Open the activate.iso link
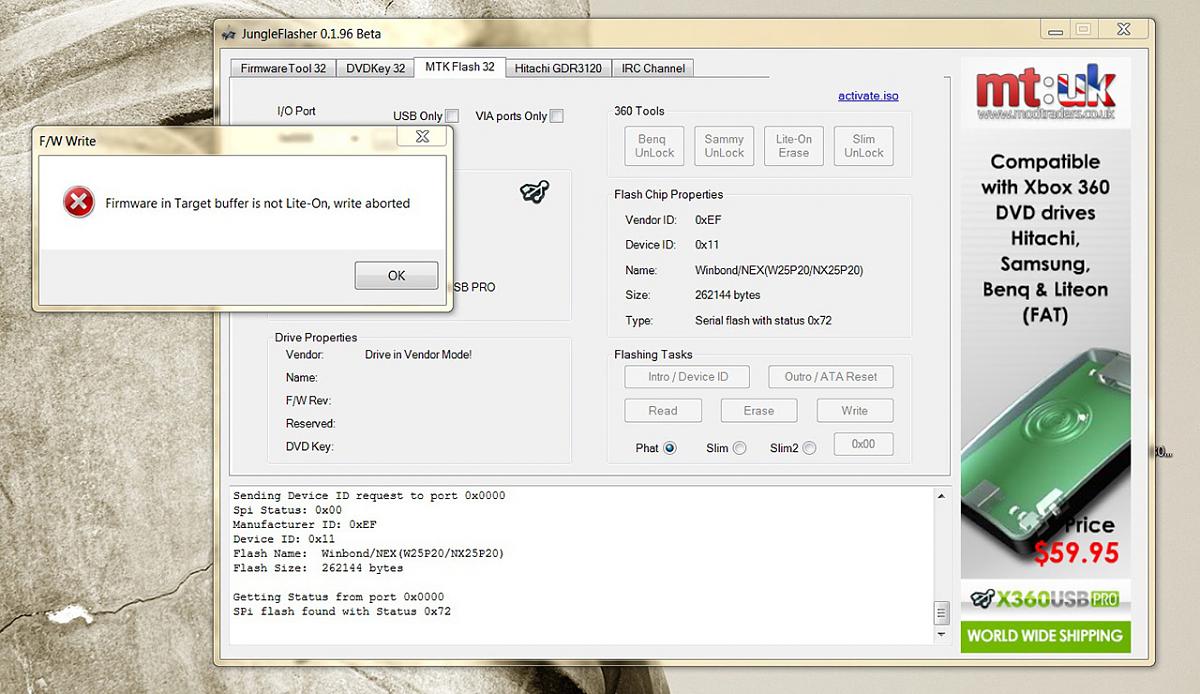This screenshot has height=694, width=1200. click(x=868, y=96)
